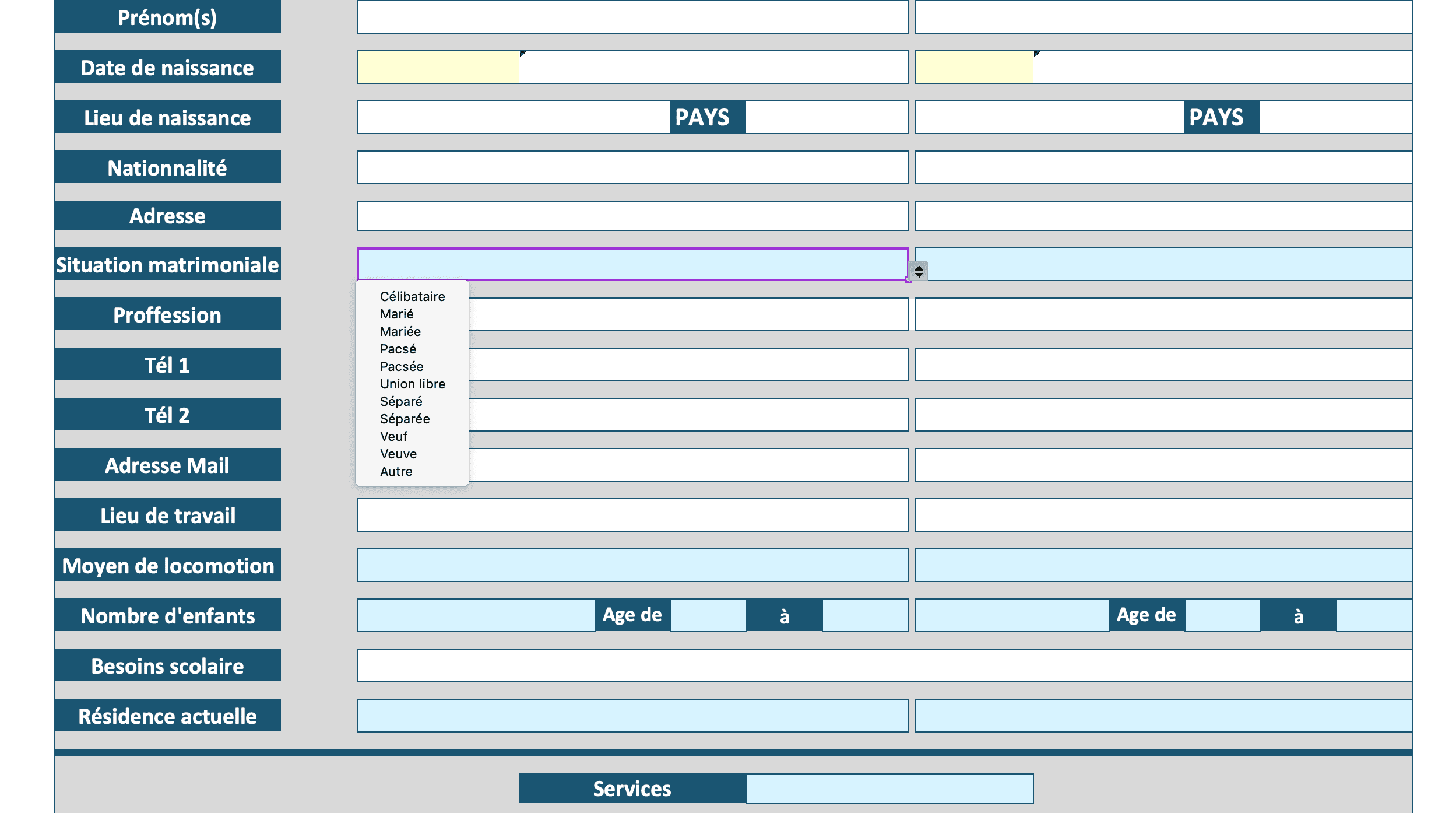Image resolution: width=1456 pixels, height=813 pixels.
Task: Choose Séparée in the list
Action: [x=405, y=419]
